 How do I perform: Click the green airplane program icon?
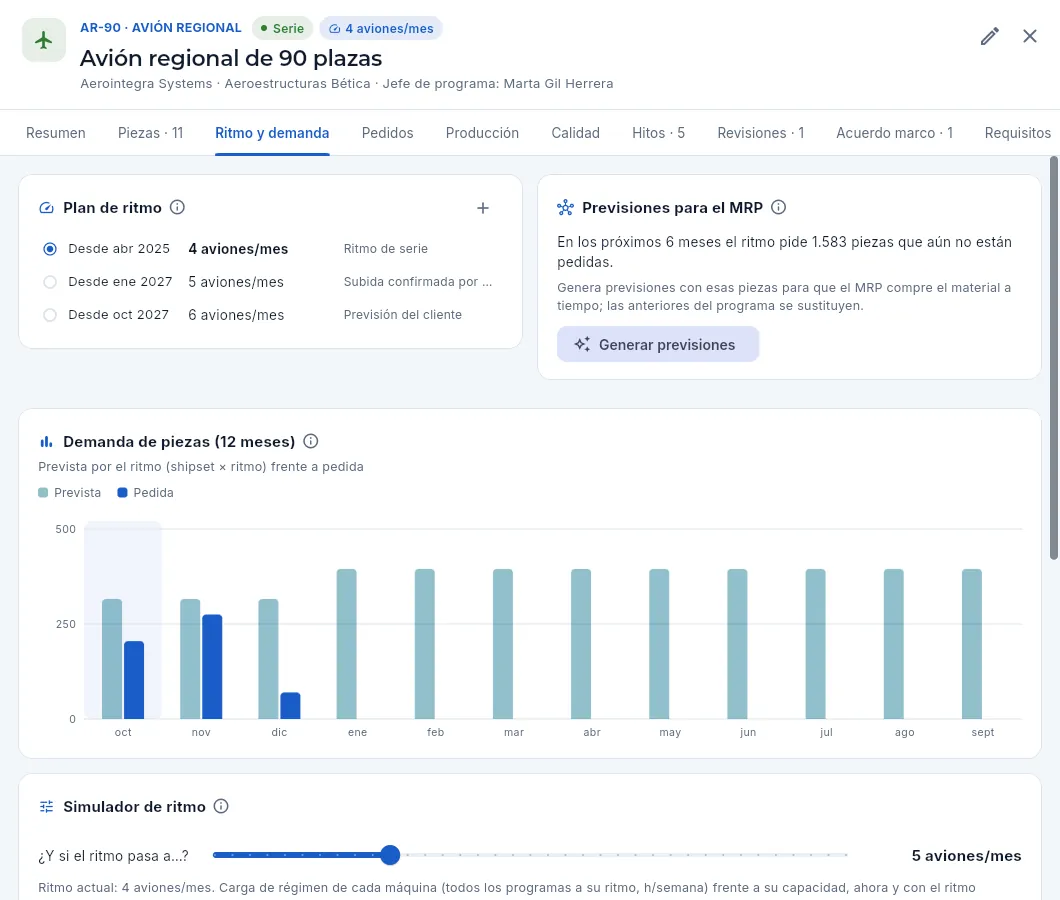44,40
